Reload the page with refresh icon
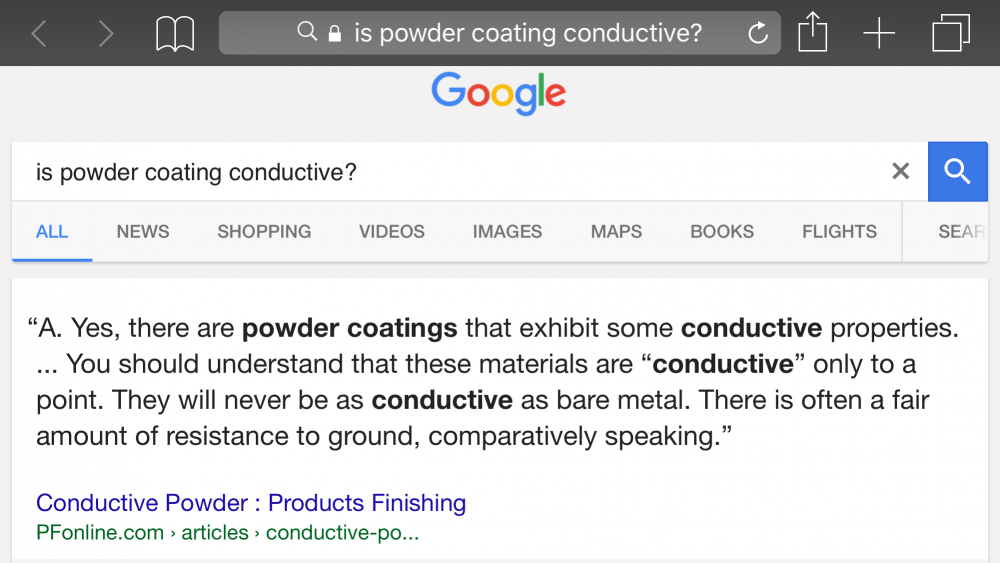The image size is (1000, 563). tap(758, 33)
